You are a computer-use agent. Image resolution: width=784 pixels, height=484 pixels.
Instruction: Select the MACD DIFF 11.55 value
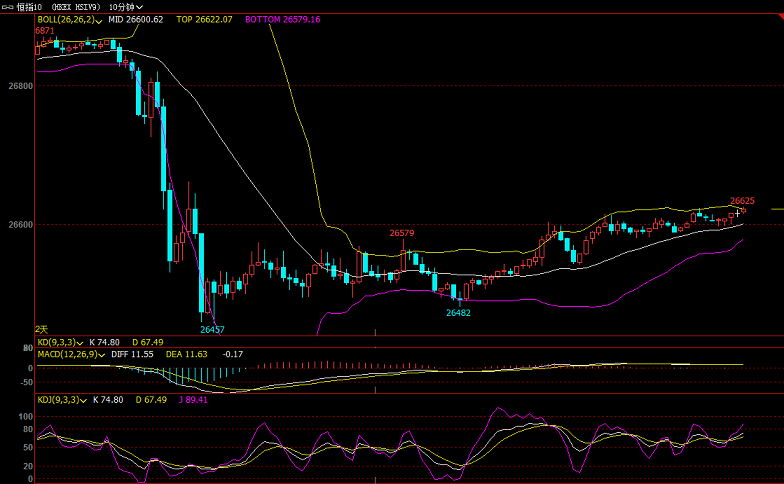(x=133, y=354)
